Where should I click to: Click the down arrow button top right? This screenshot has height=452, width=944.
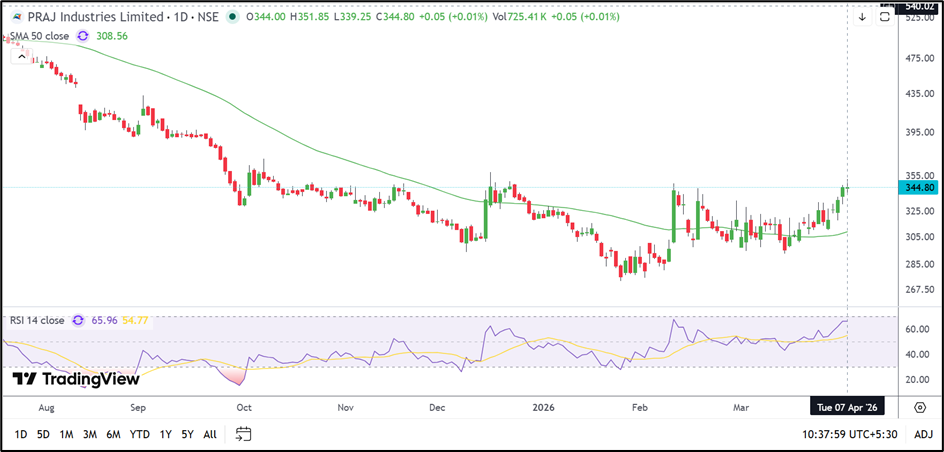click(862, 16)
